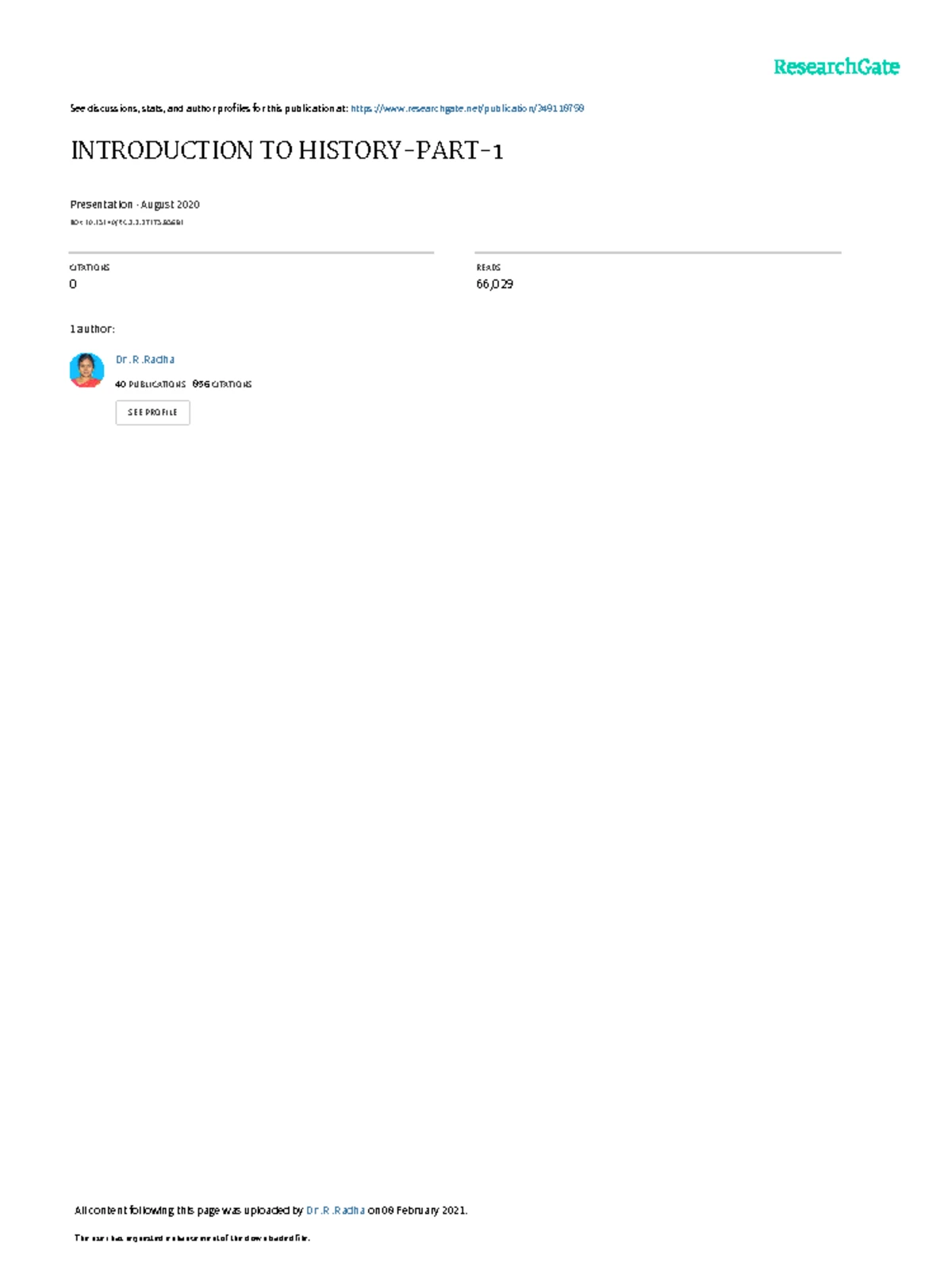Click the 'All content following this page' text

pos(188,1210)
